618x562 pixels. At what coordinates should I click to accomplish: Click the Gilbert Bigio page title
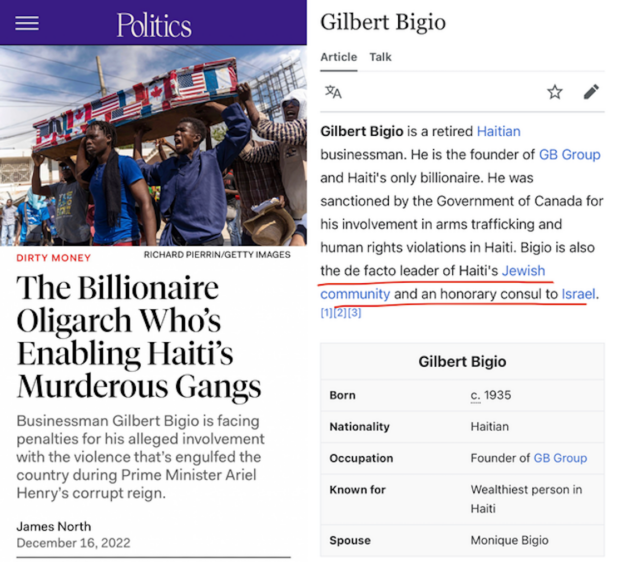pyautogui.click(x=383, y=22)
